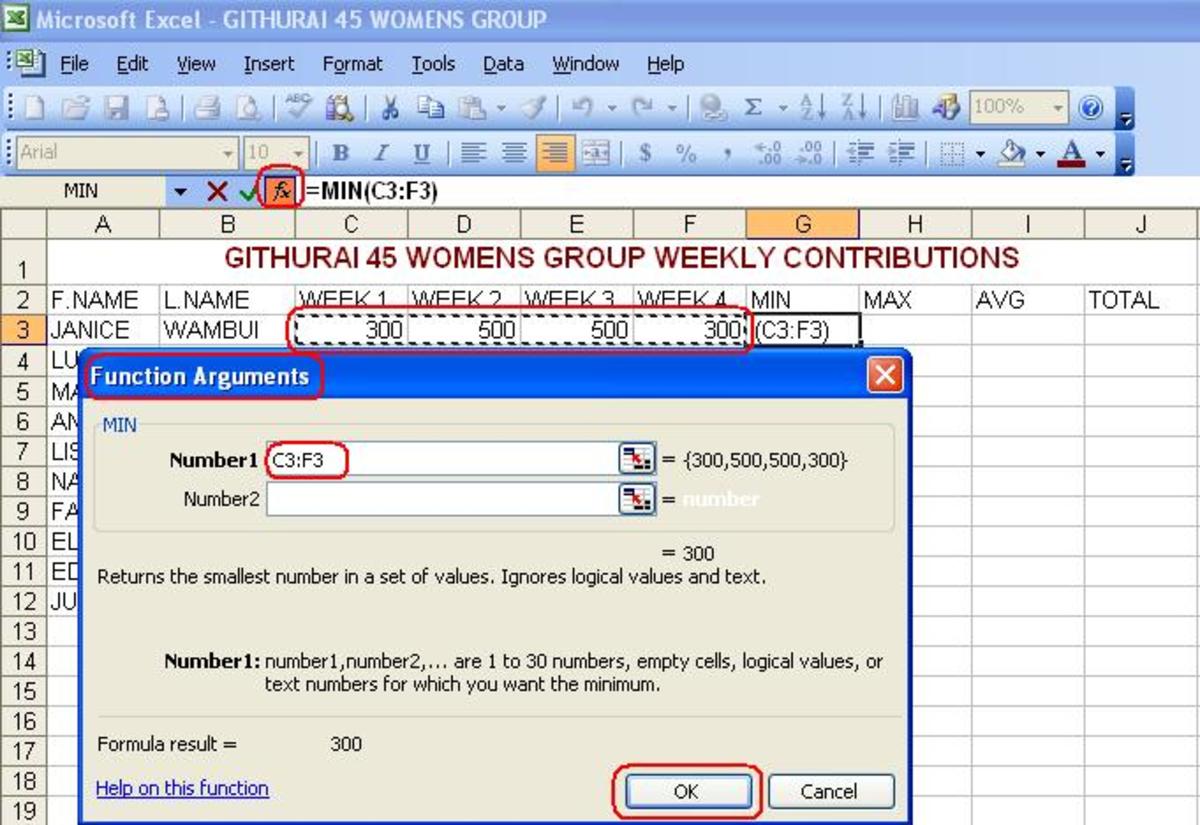Open the Edit menu
The width and height of the screenshot is (1200, 825).
click(x=132, y=64)
